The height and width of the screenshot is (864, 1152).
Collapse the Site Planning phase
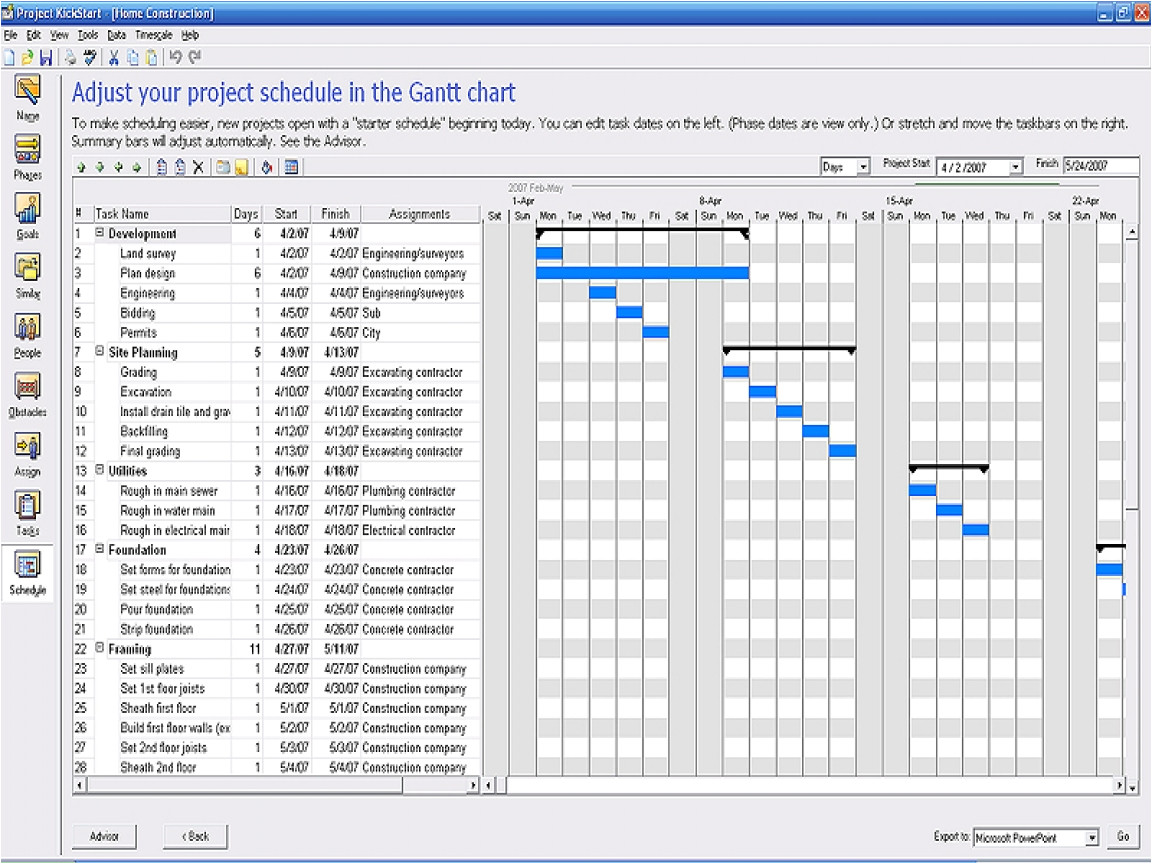[x=100, y=352]
